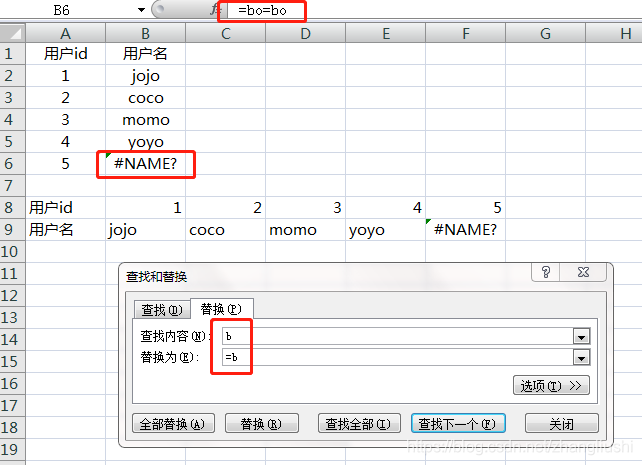Click the 查找内容 input field
Image resolution: width=642 pixels, height=465 pixels.
(398, 336)
